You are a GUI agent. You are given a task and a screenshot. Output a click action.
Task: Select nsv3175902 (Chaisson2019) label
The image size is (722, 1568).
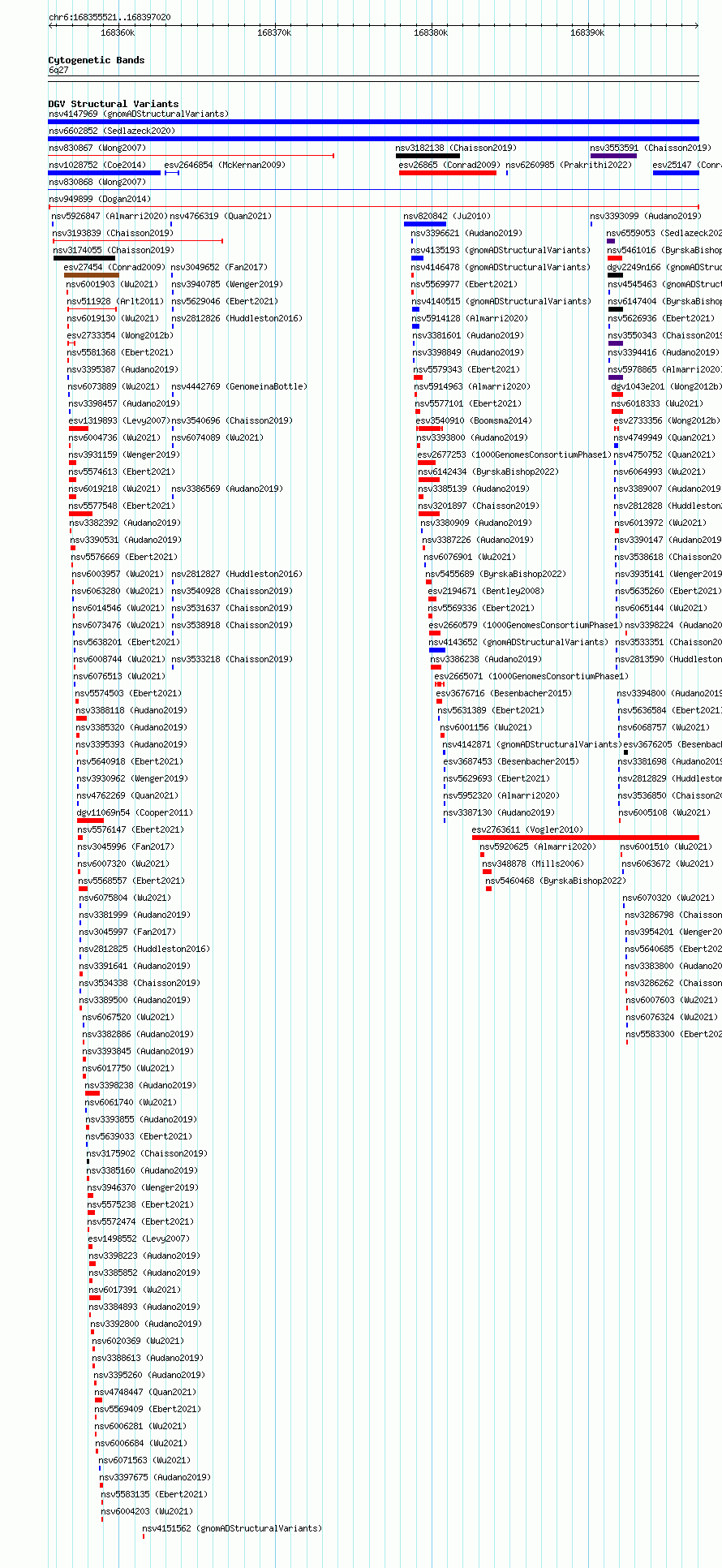pyautogui.click(x=147, y=1153)
